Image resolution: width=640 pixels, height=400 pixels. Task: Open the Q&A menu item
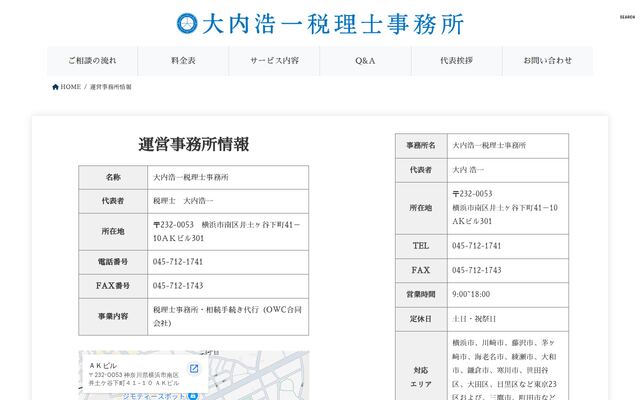[365, 61]
